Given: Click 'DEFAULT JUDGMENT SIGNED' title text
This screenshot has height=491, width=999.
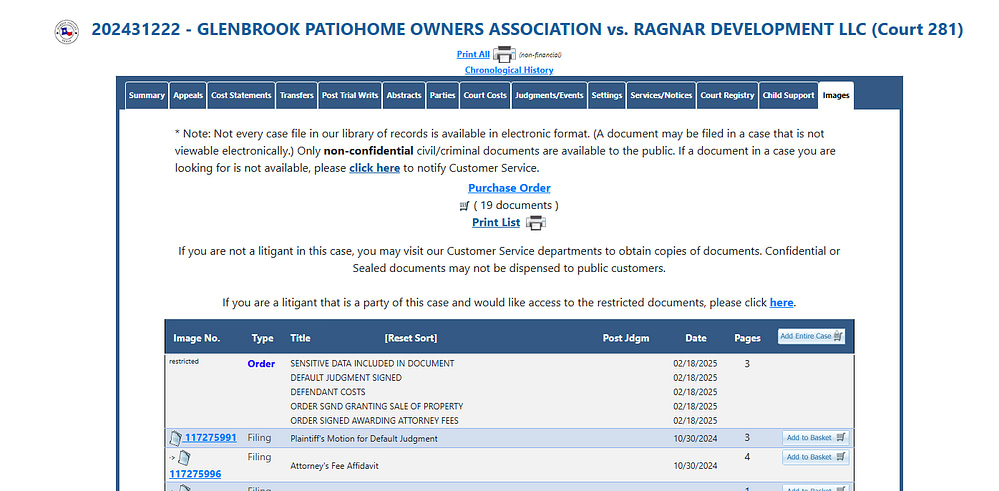Looking at the screenshot, I should 346,378.
